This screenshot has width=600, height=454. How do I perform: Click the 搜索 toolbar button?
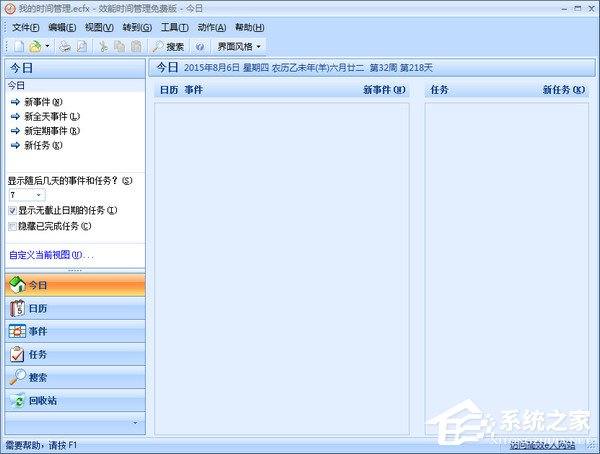click(x=168, y=47)
